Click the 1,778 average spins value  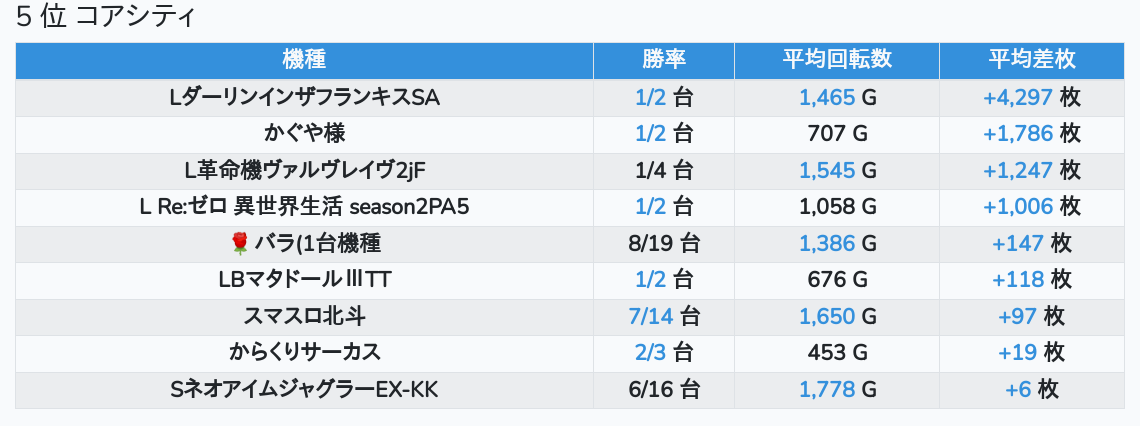827,389
